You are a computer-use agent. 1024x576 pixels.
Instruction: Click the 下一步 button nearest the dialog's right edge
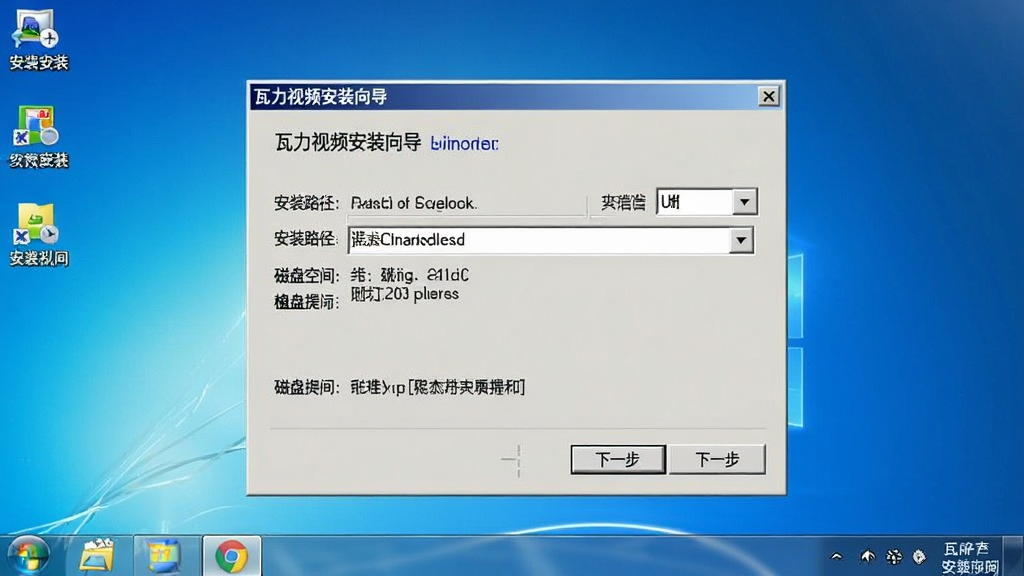point(717,459)
